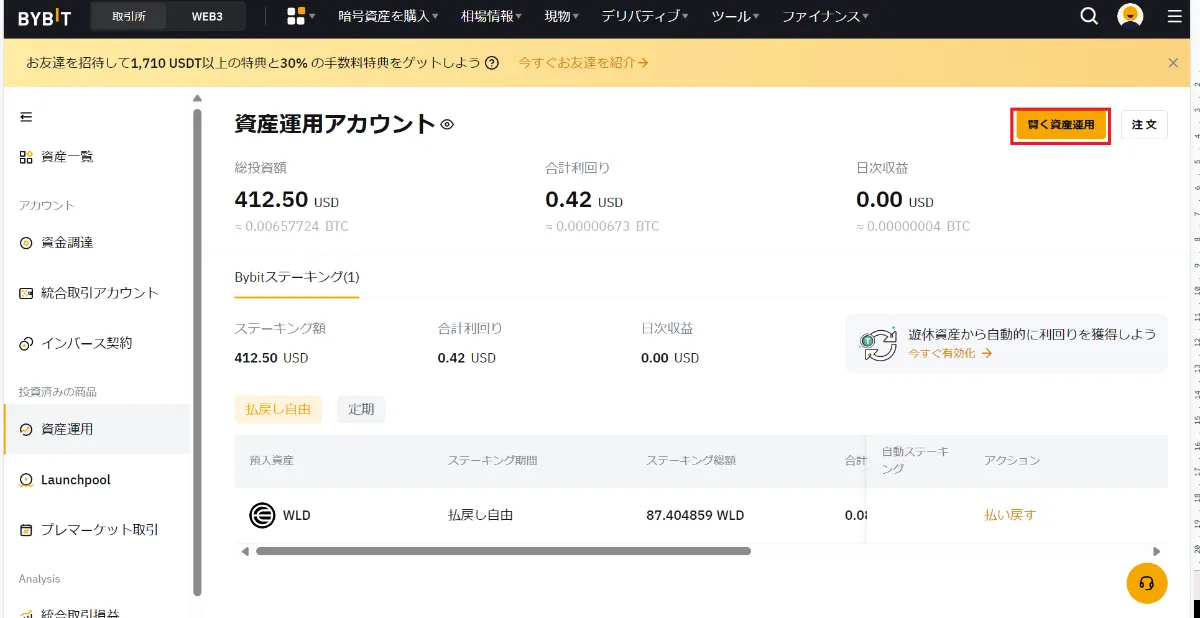The image size is (1200, 618).
Task: Open the user profile avatar
Action: click(1130, 16)
